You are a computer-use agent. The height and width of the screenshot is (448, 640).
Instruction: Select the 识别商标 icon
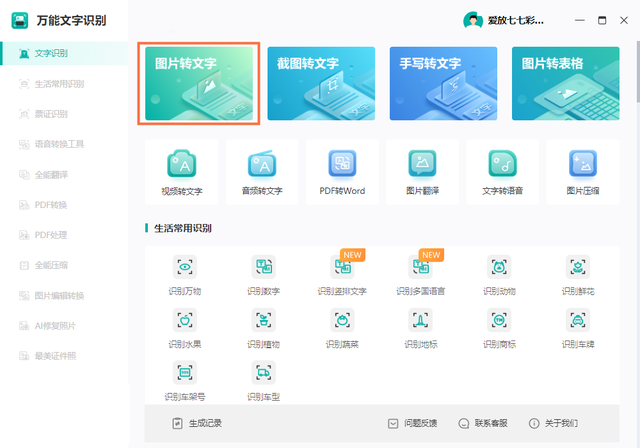tap(499, 320)
